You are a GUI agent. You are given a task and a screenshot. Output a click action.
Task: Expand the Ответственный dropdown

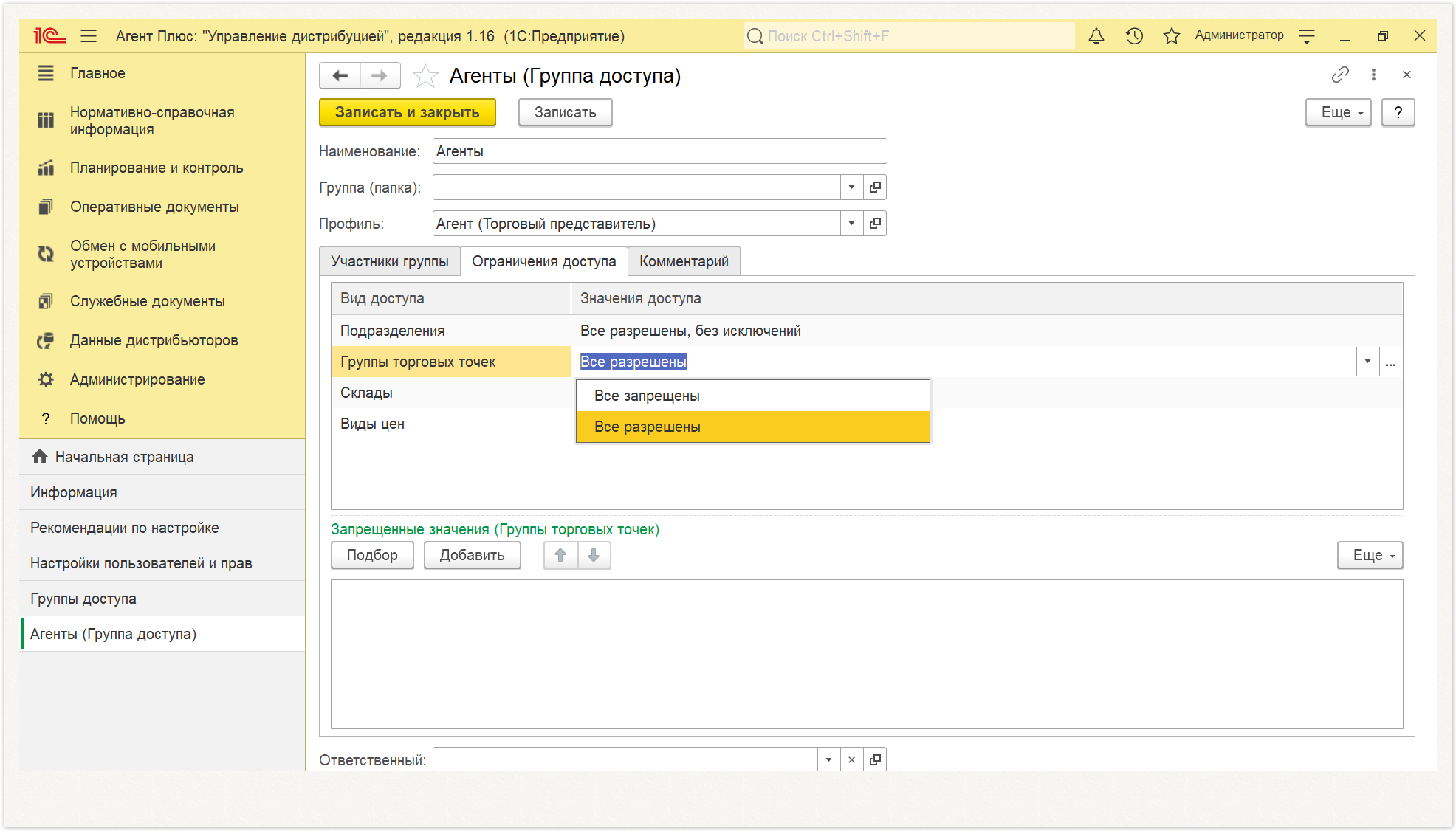click(x=828, y=759)
